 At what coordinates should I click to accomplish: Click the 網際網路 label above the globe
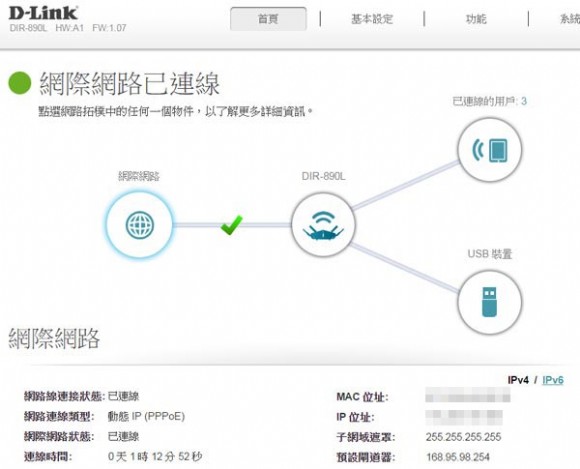(x=139, y=176)
